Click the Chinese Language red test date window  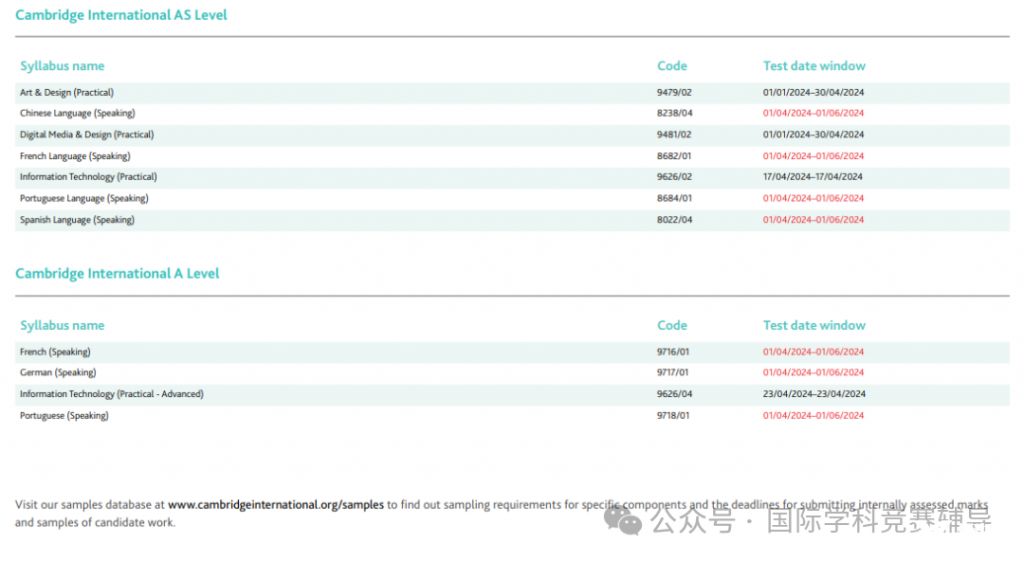pos(813,113)
